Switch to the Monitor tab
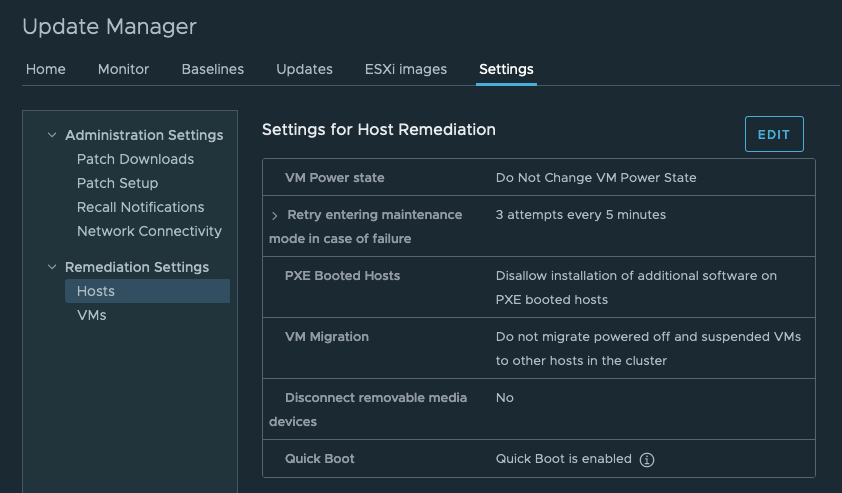The height and width of the screenshot is (493, 842). tap(123, 69)
